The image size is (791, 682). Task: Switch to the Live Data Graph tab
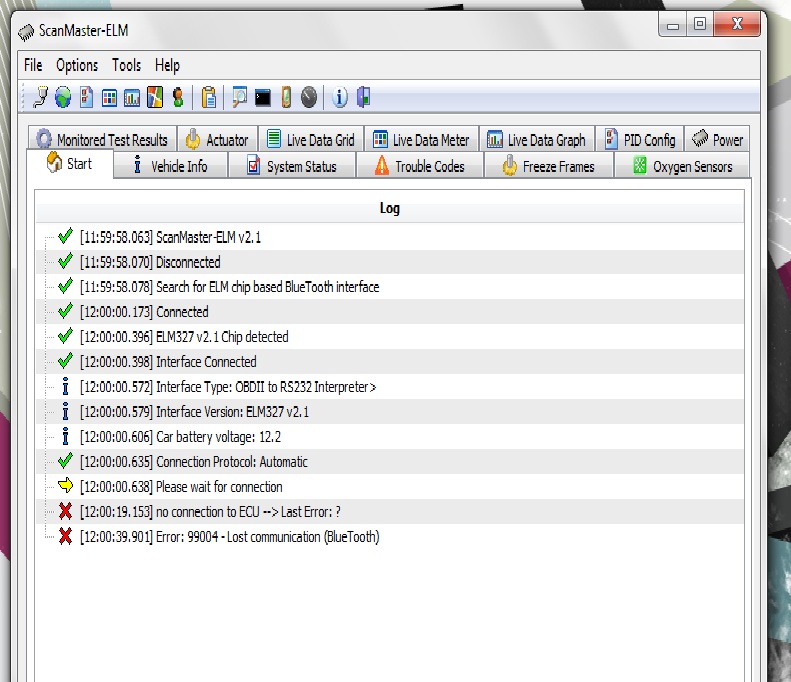point(536,140)
